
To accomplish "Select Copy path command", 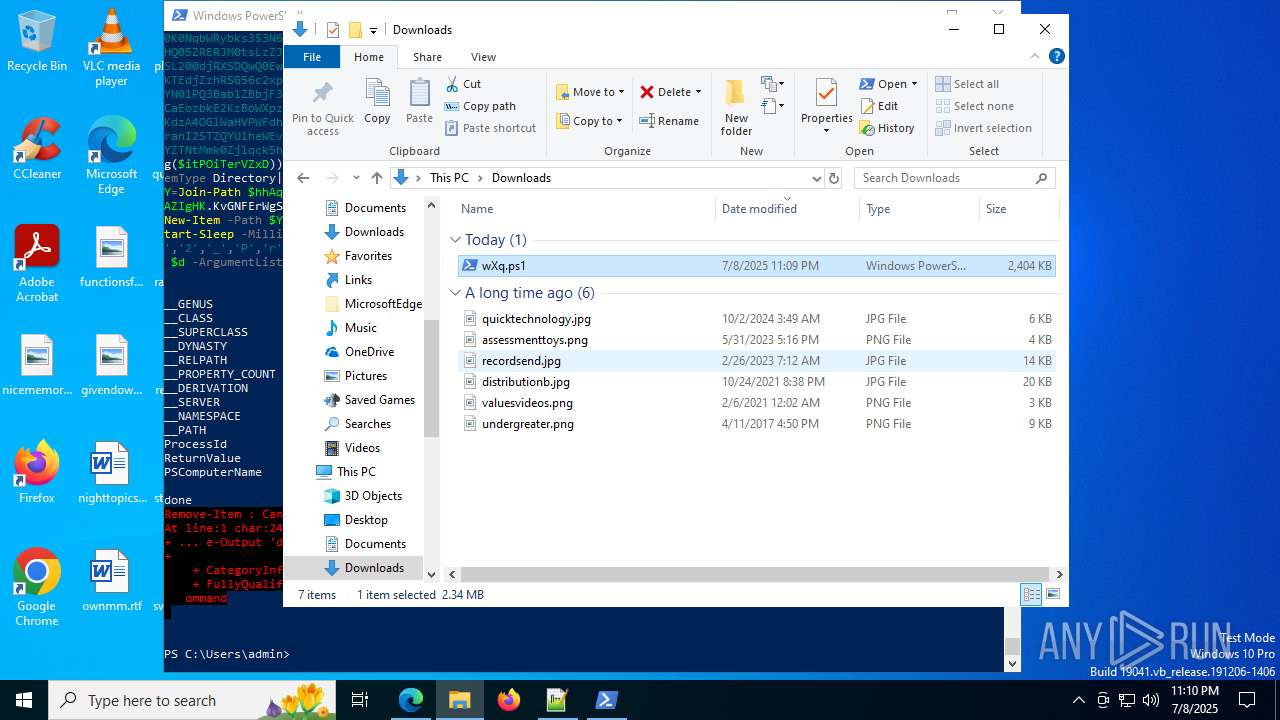I will click(480, 106).
